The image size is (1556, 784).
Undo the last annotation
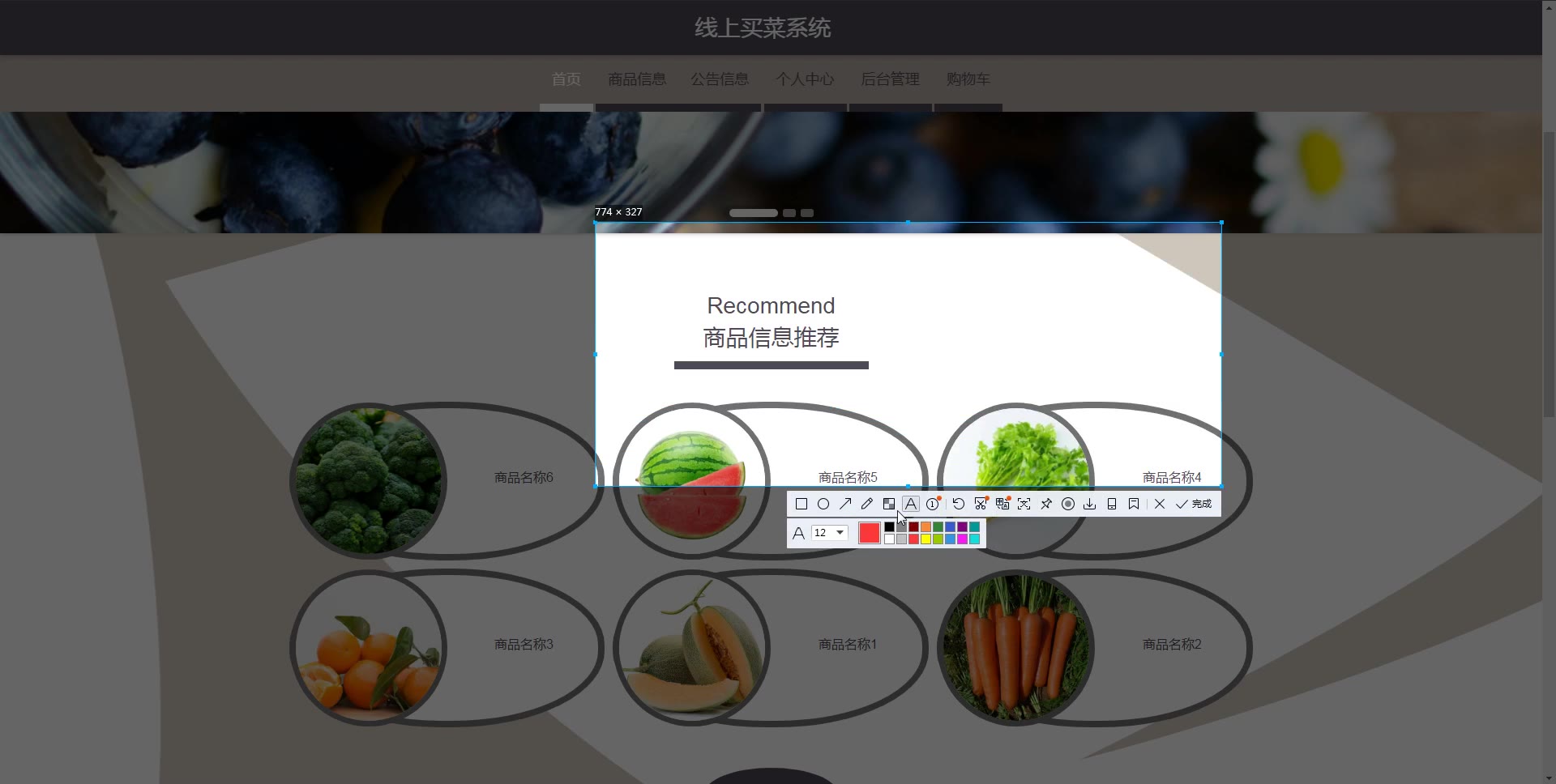[x=959, y=504]
